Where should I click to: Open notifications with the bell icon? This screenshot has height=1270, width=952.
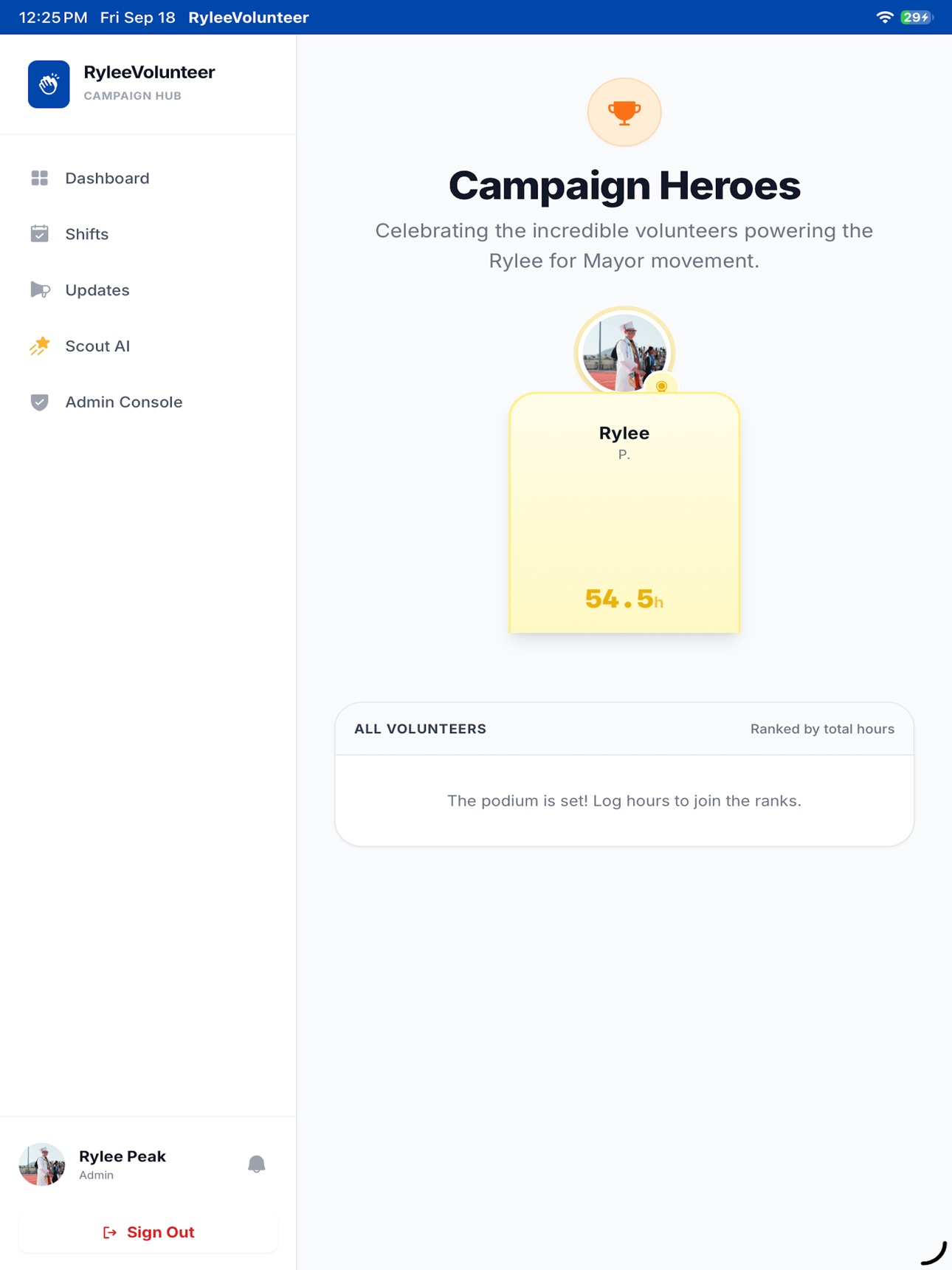[x=256, y=1164]
